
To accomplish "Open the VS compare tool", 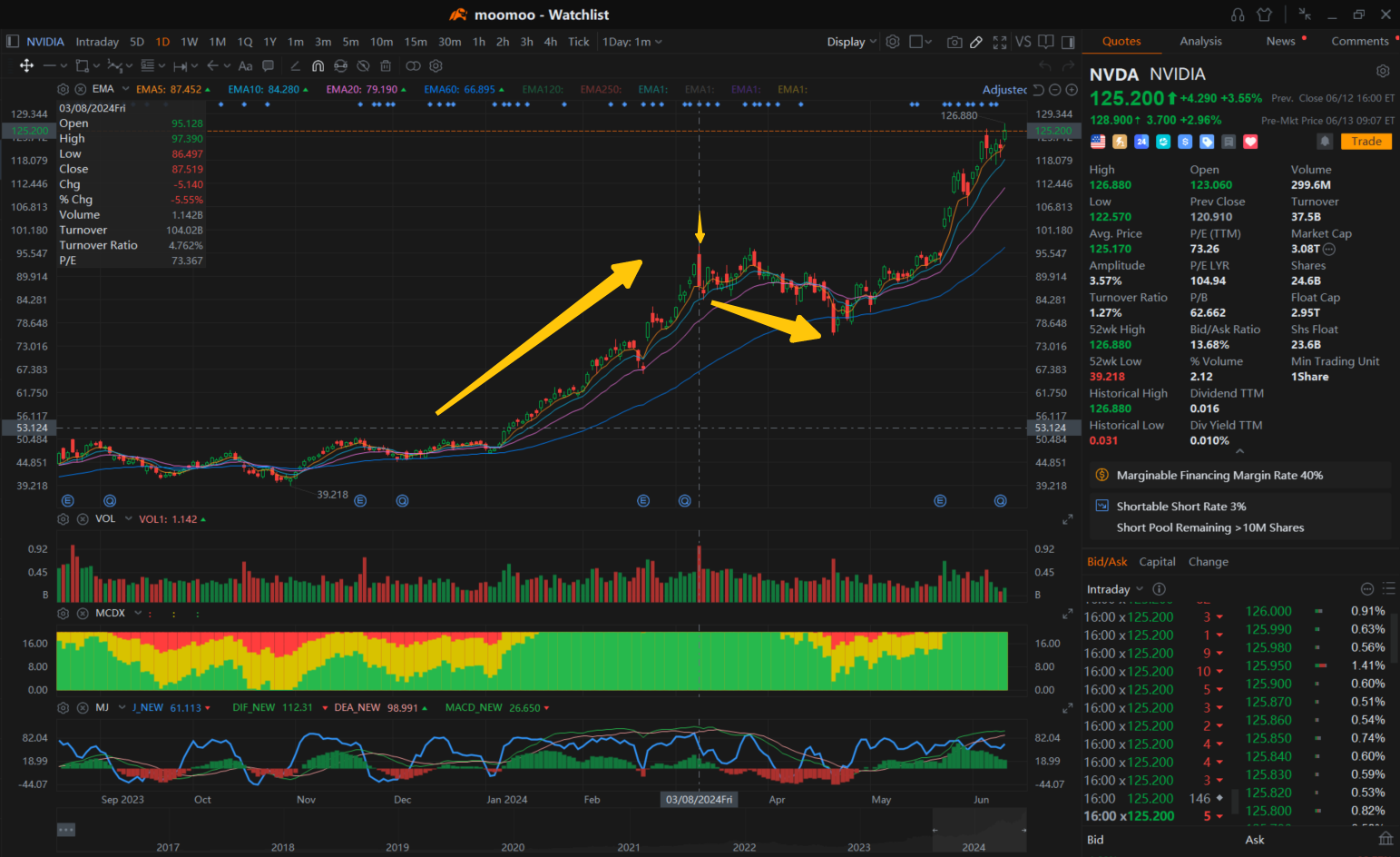I will 1023,42.
